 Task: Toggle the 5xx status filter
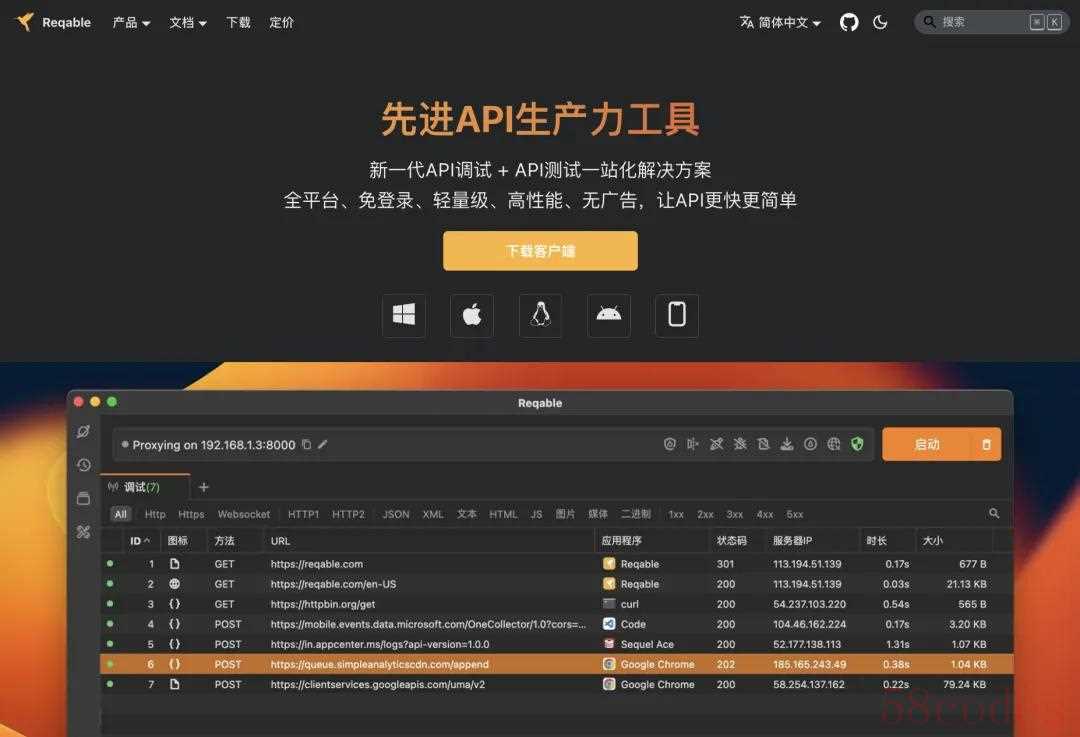[795, 515]
